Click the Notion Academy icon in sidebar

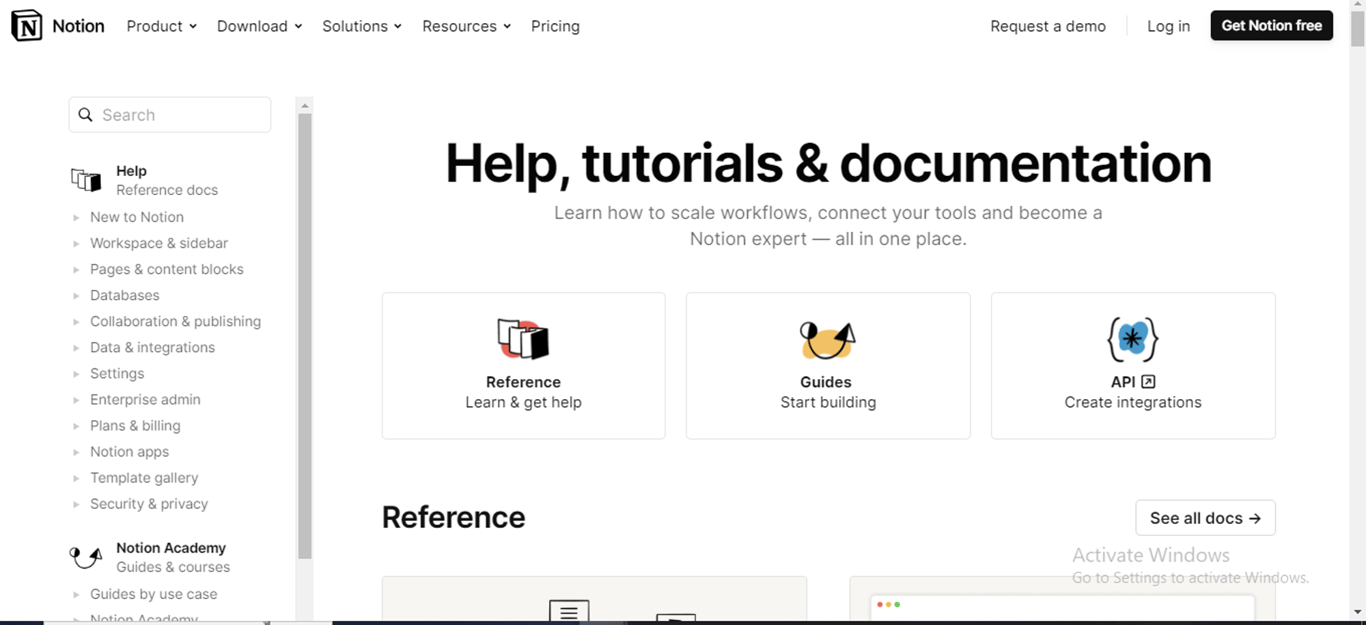pyautogui.click(x=87, y=557)
